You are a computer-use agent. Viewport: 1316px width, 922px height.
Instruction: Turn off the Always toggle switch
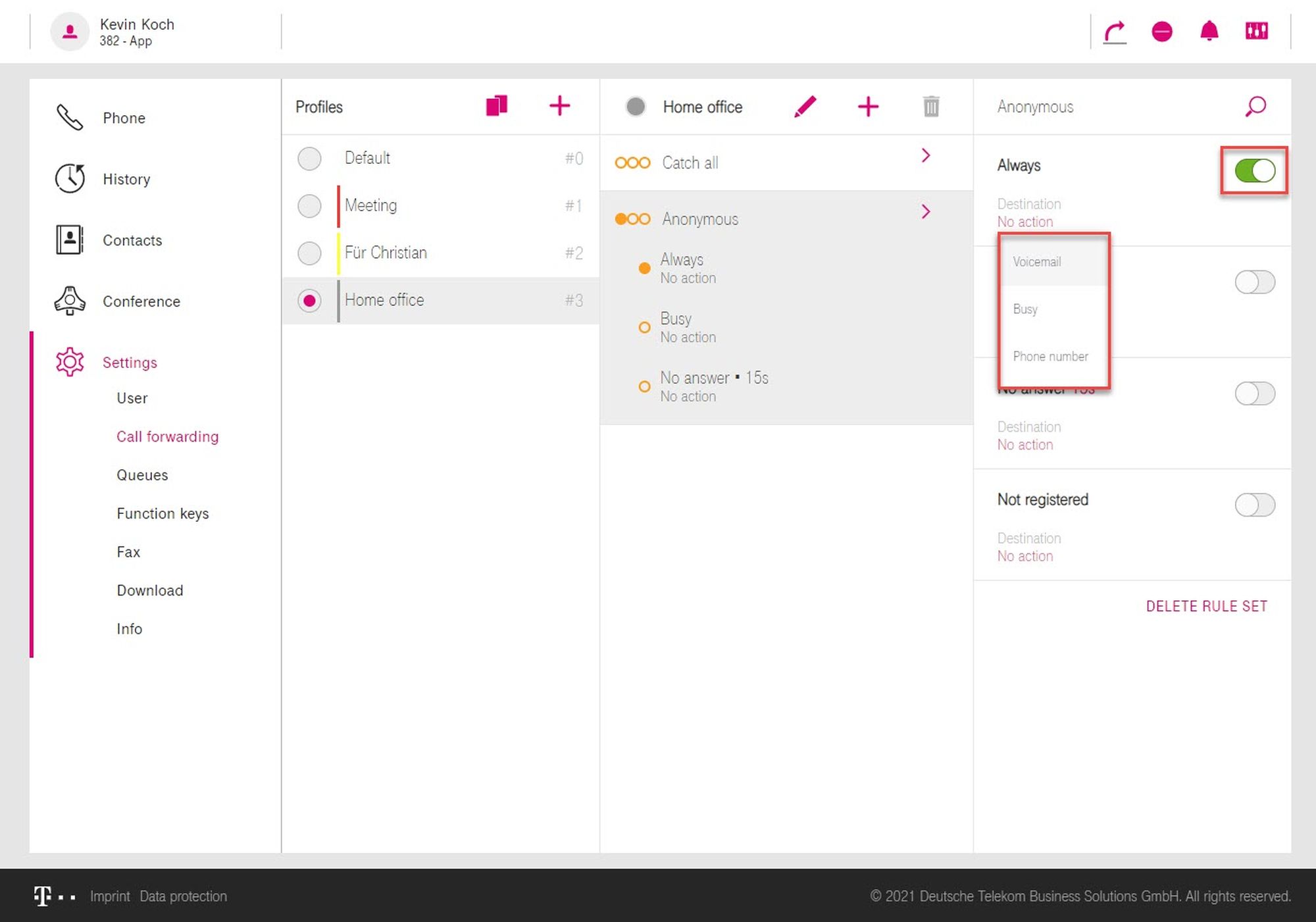tap(1254, 171)
